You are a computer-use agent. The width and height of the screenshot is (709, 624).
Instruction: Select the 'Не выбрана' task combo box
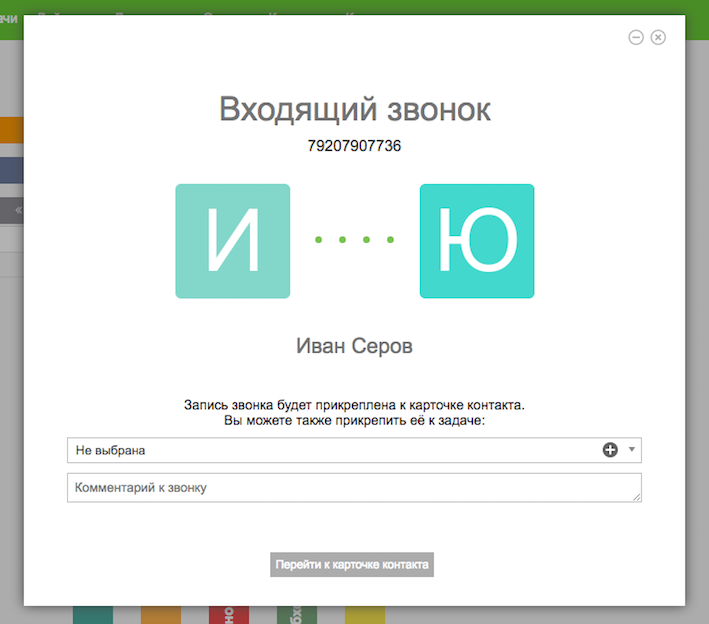tap(330, 450)
